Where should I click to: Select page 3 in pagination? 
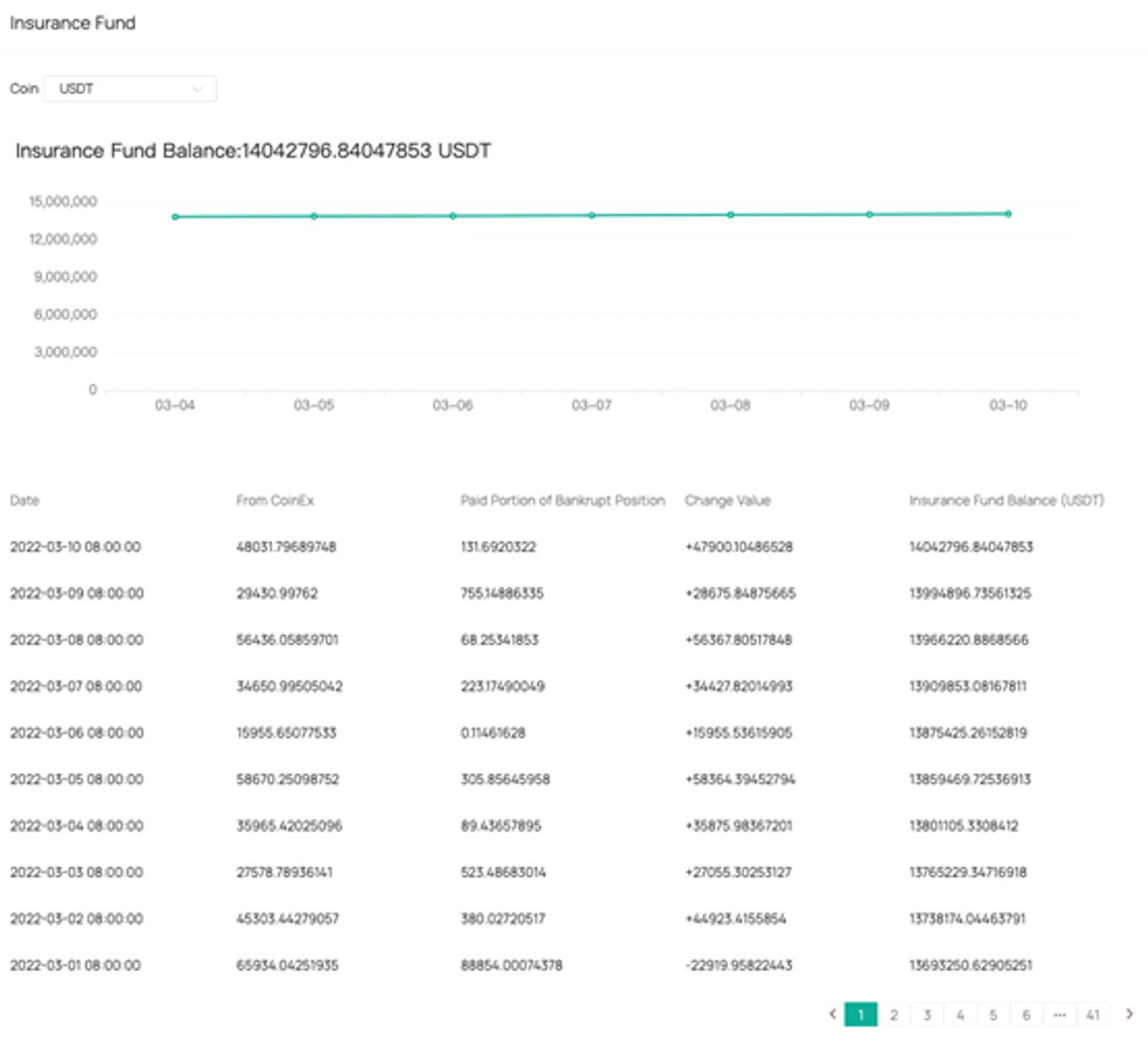tap(927, 1014)
